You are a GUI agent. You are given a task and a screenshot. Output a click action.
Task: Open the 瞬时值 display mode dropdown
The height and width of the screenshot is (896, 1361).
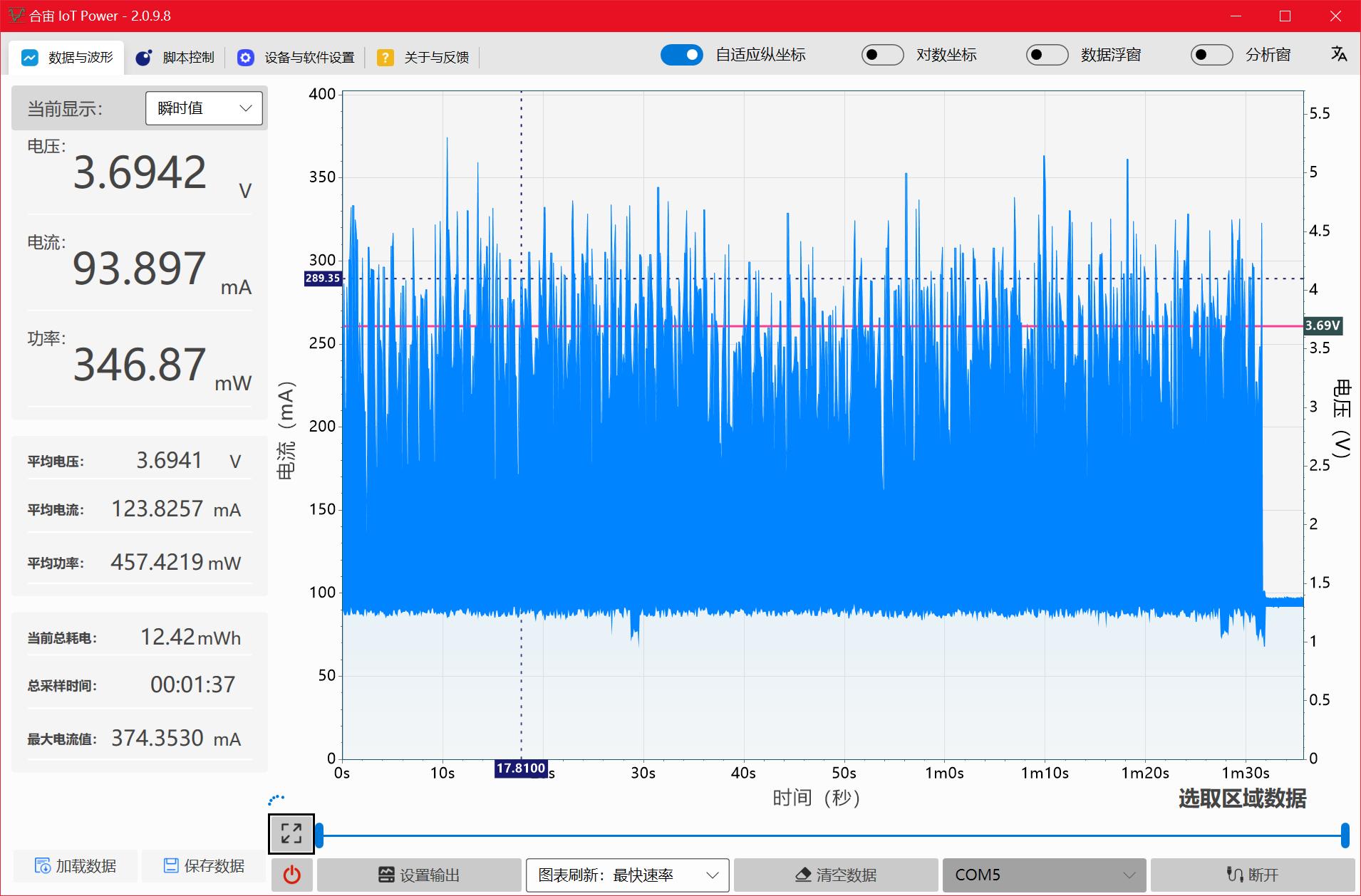click(204, 108)
